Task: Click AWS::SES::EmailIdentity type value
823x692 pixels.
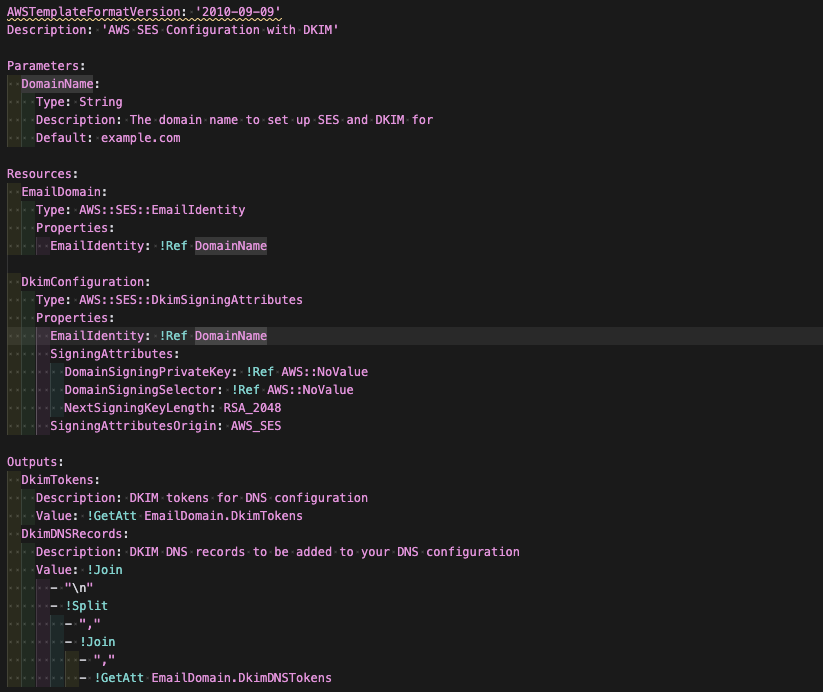Action: click(162, 210)
